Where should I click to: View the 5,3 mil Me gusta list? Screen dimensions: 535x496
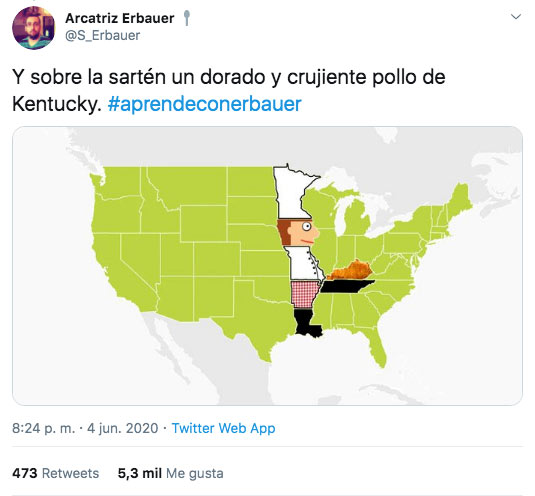tap(171, 473)
